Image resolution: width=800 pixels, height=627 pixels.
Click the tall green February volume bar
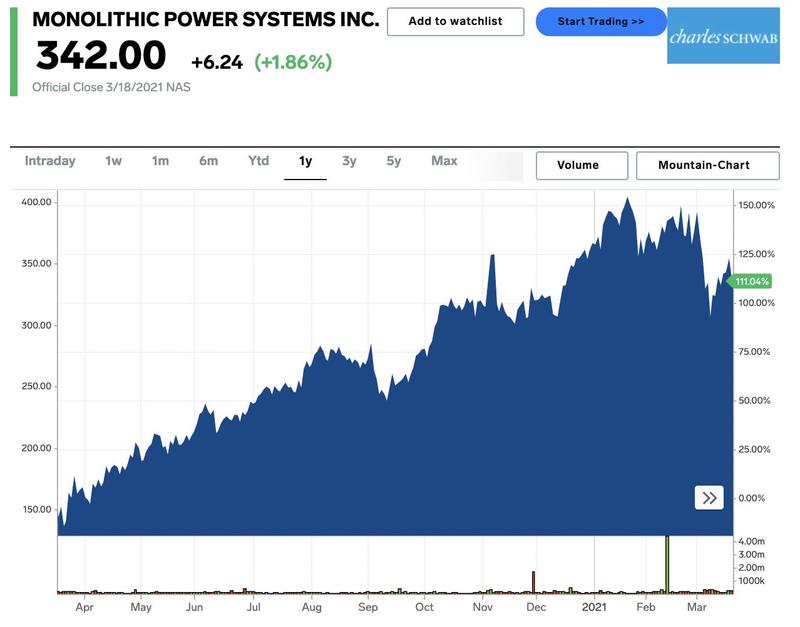(x=666, y=564)
